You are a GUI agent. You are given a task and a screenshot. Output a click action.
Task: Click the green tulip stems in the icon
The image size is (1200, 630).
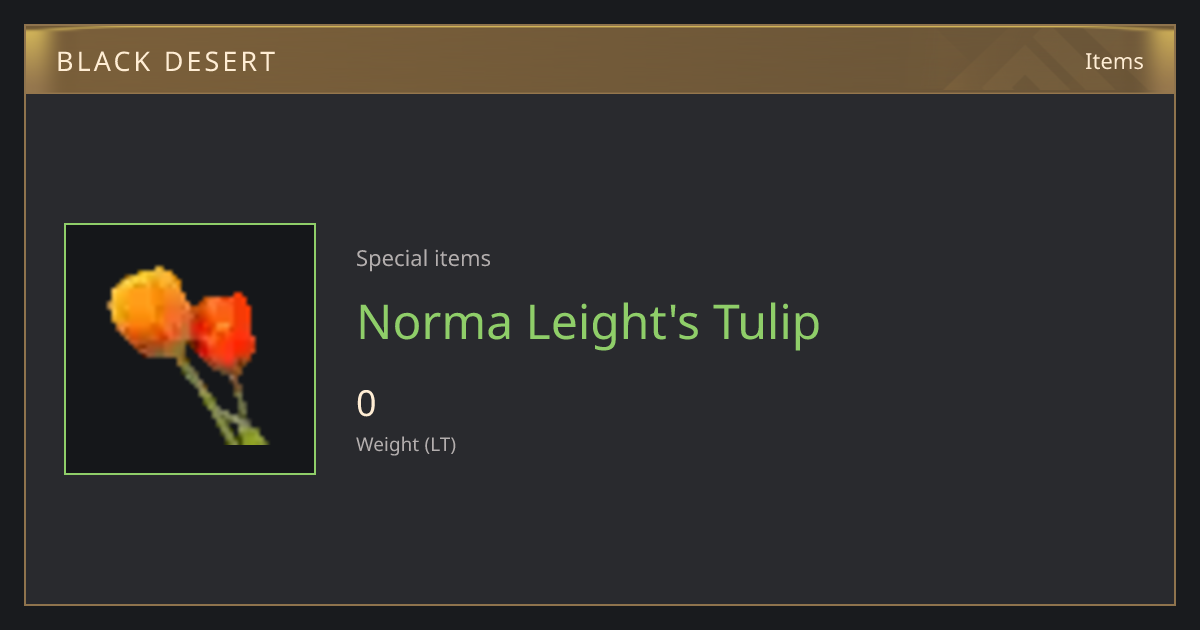pos(222,402)
